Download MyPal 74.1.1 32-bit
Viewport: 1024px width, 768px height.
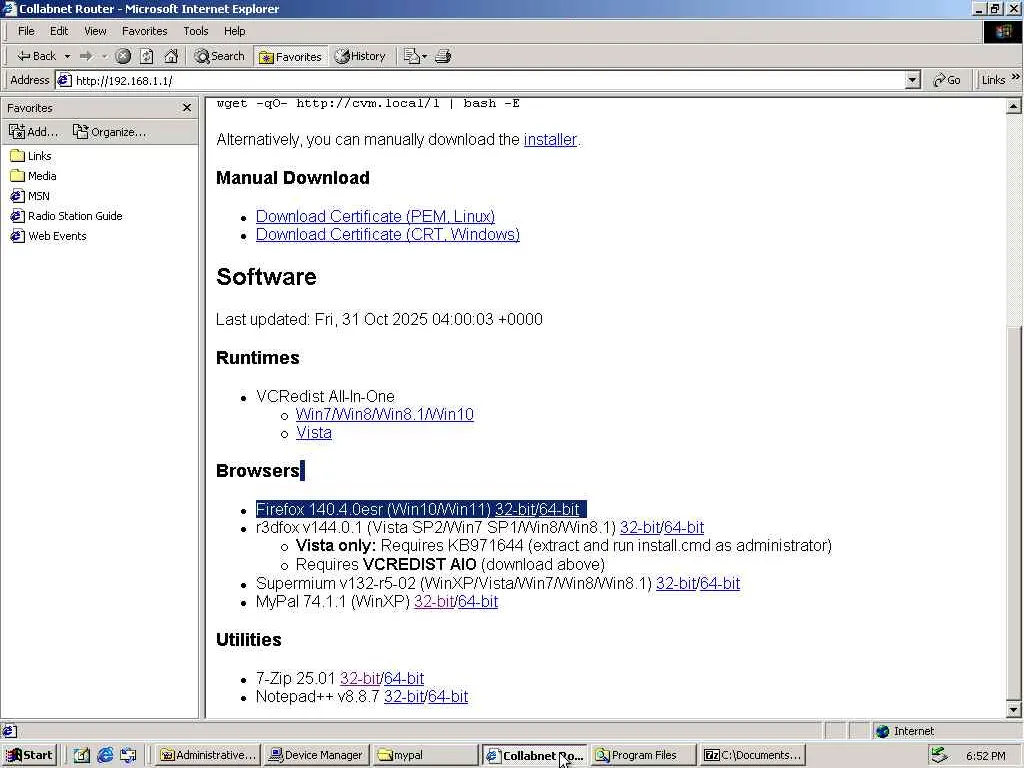point(434,601)
